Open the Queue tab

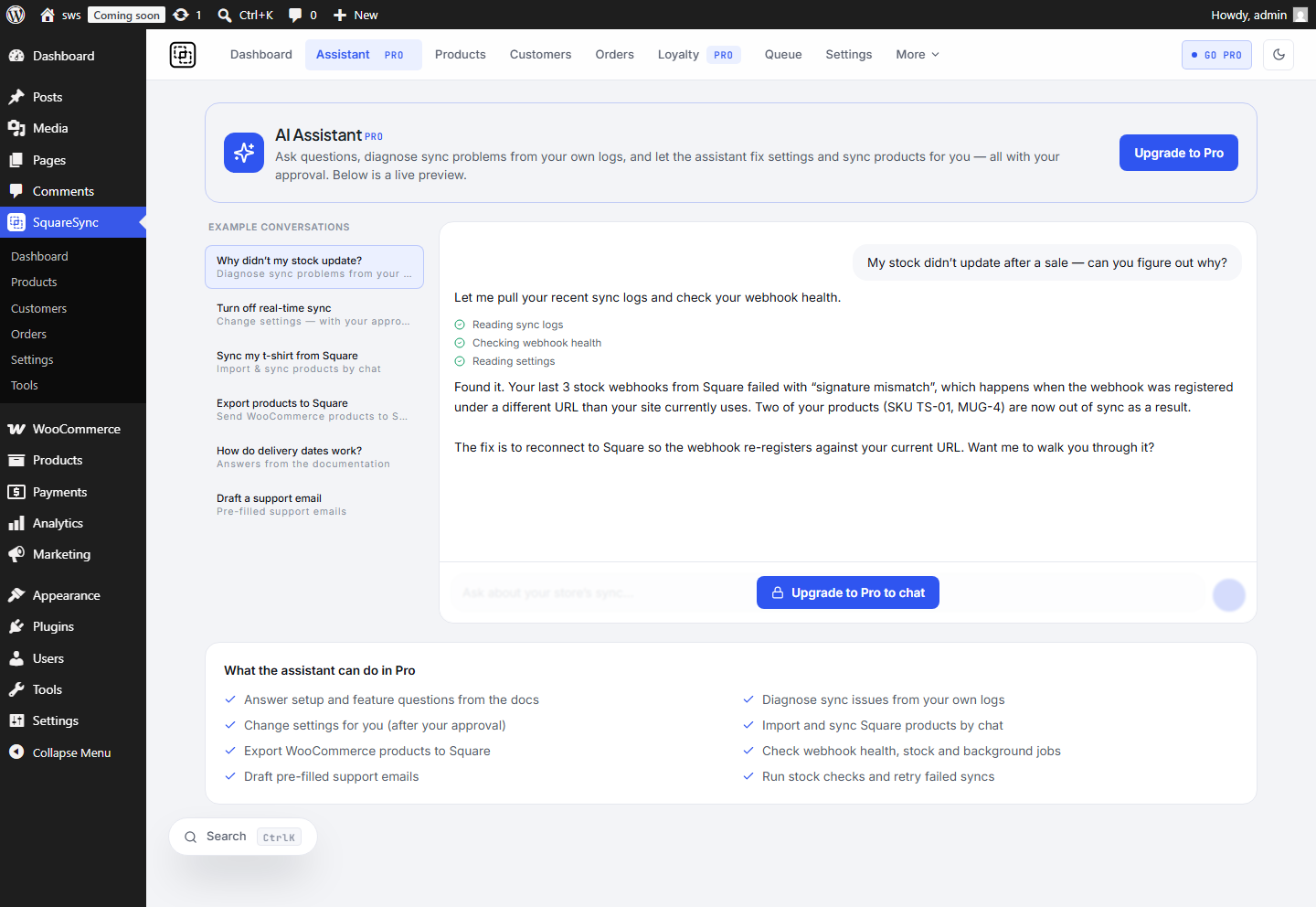pyautogui.click(x=783, y=55)
